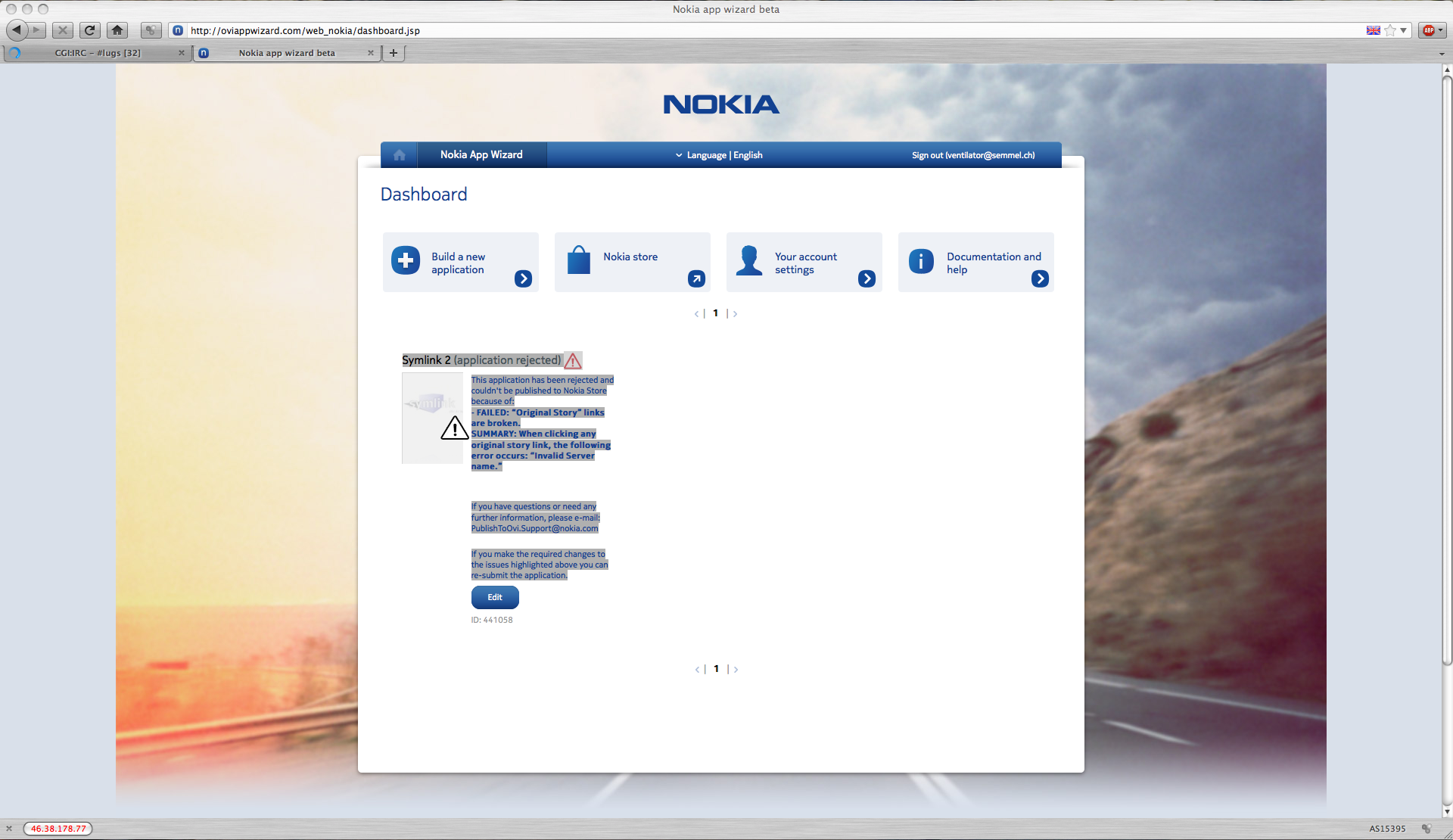Screen dimensions: 1453x840
Task: Click the Symlink 2 application thumbnail
Action: [432, 418]
